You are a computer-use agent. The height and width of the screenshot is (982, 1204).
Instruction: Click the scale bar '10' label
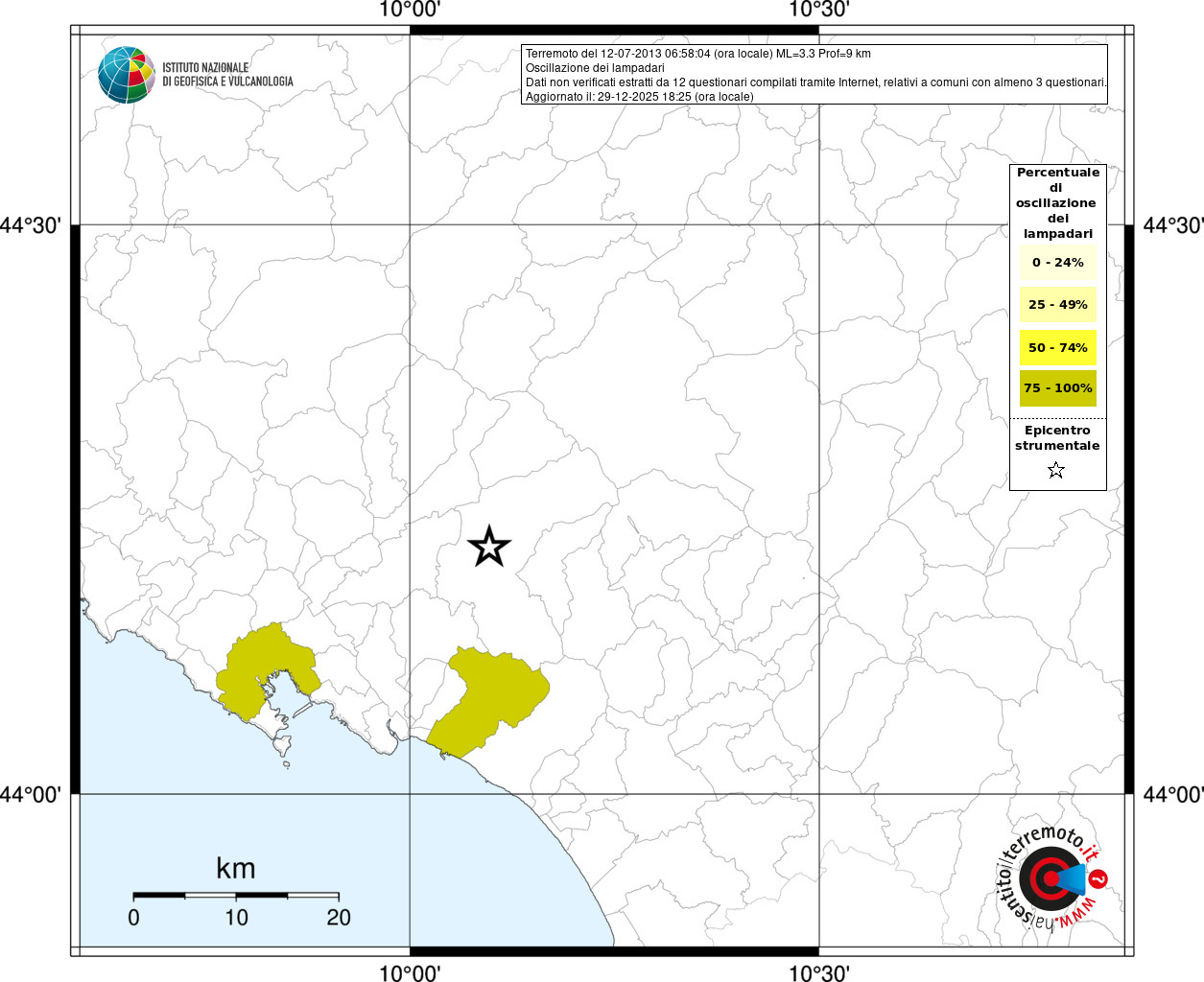[236, 918]
